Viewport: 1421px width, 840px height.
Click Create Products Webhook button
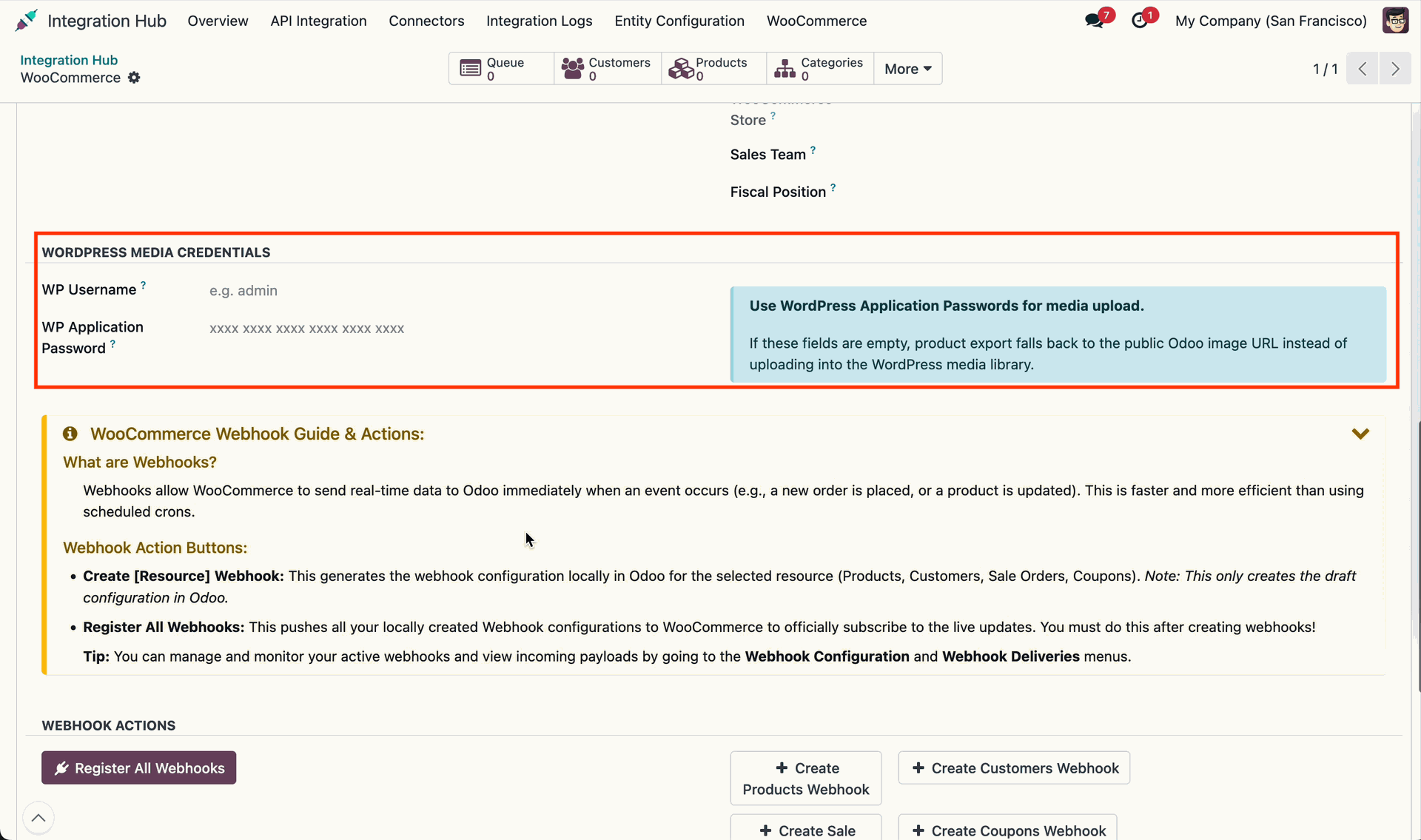pyautogui.click(x=806, y=779)
